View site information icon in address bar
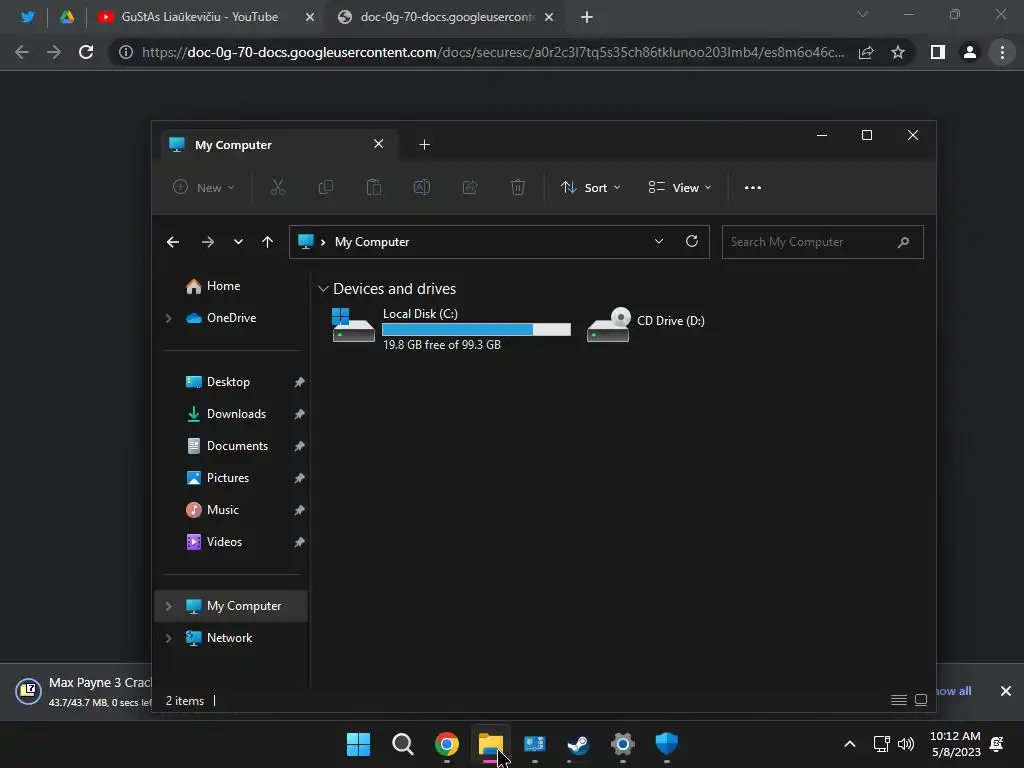Image resolution: width=1024 pixels, height=768 pixels. 126,52
